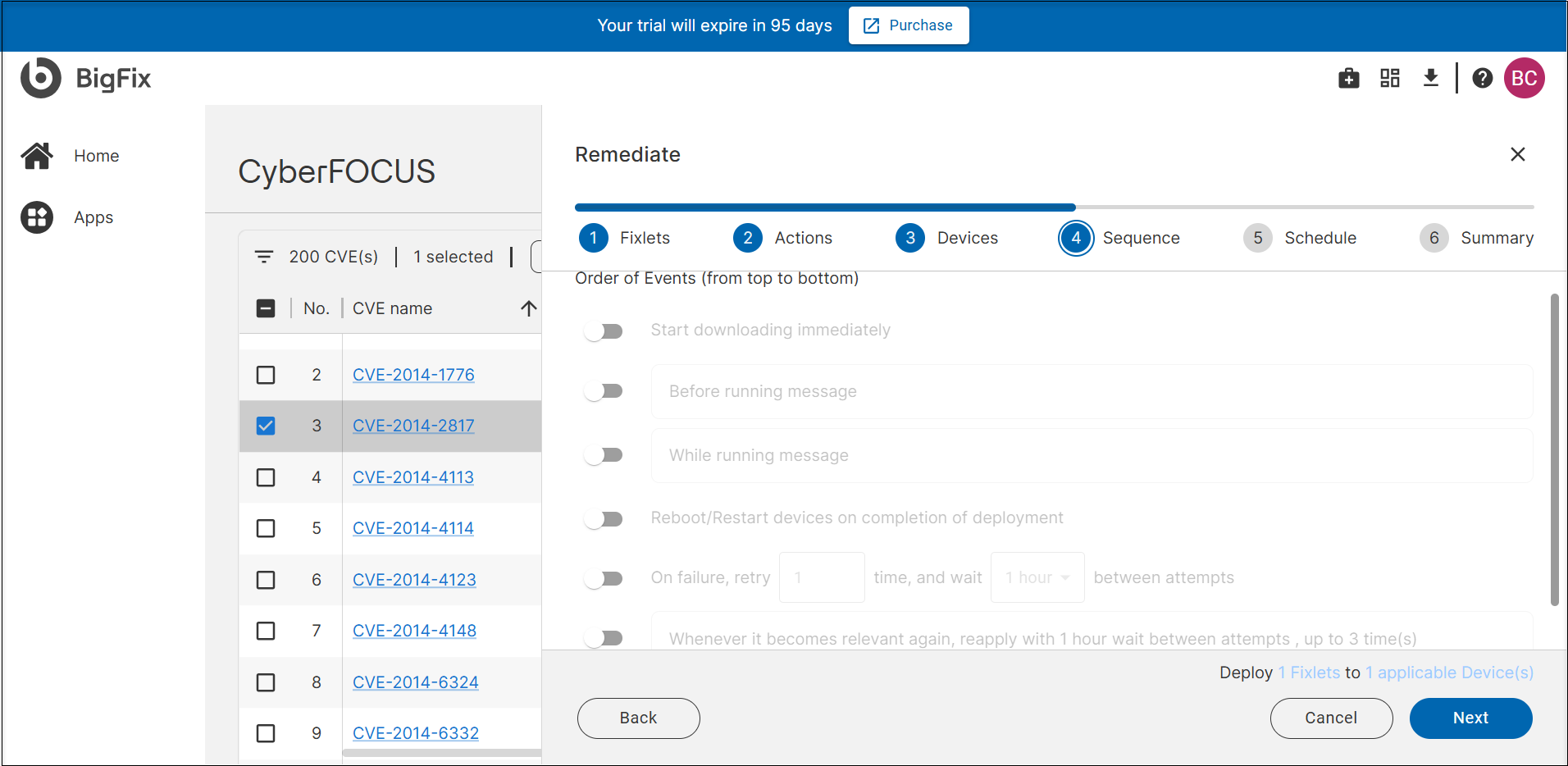The height and width of the screenshot is (766, 1568).
Task: Open the help question mark icon
Action: 1482,78
